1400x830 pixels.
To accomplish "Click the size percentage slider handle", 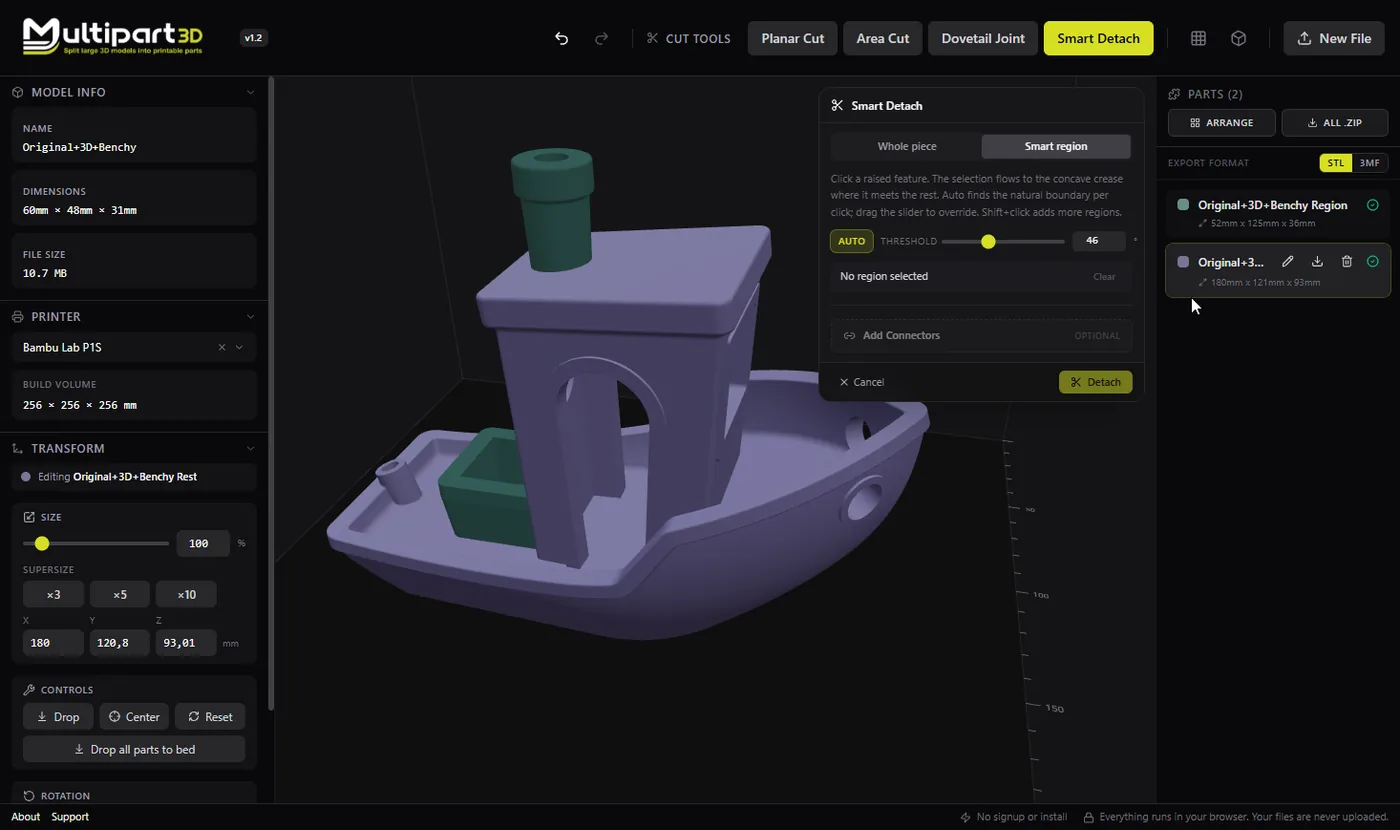I will coord(42,543).
